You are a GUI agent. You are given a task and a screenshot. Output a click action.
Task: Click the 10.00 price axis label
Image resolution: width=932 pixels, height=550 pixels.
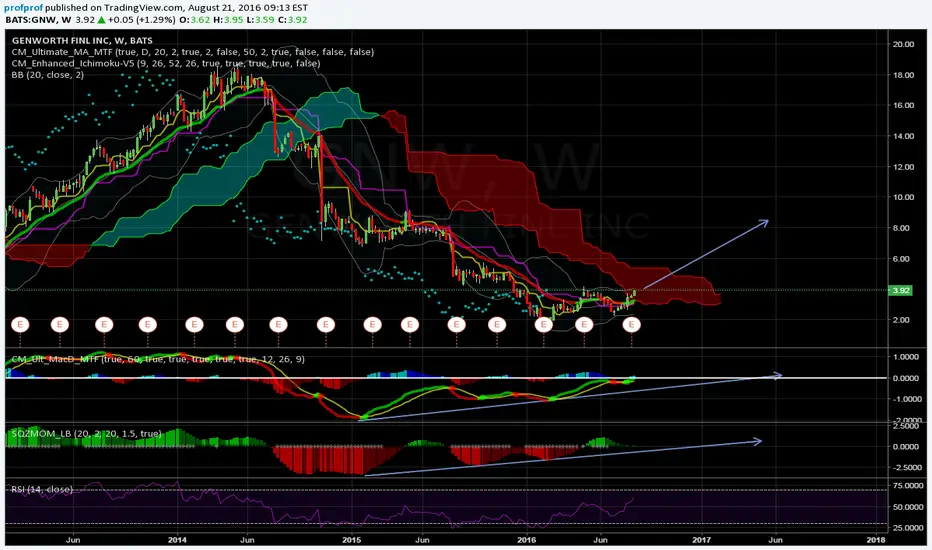tap(903, 197)
